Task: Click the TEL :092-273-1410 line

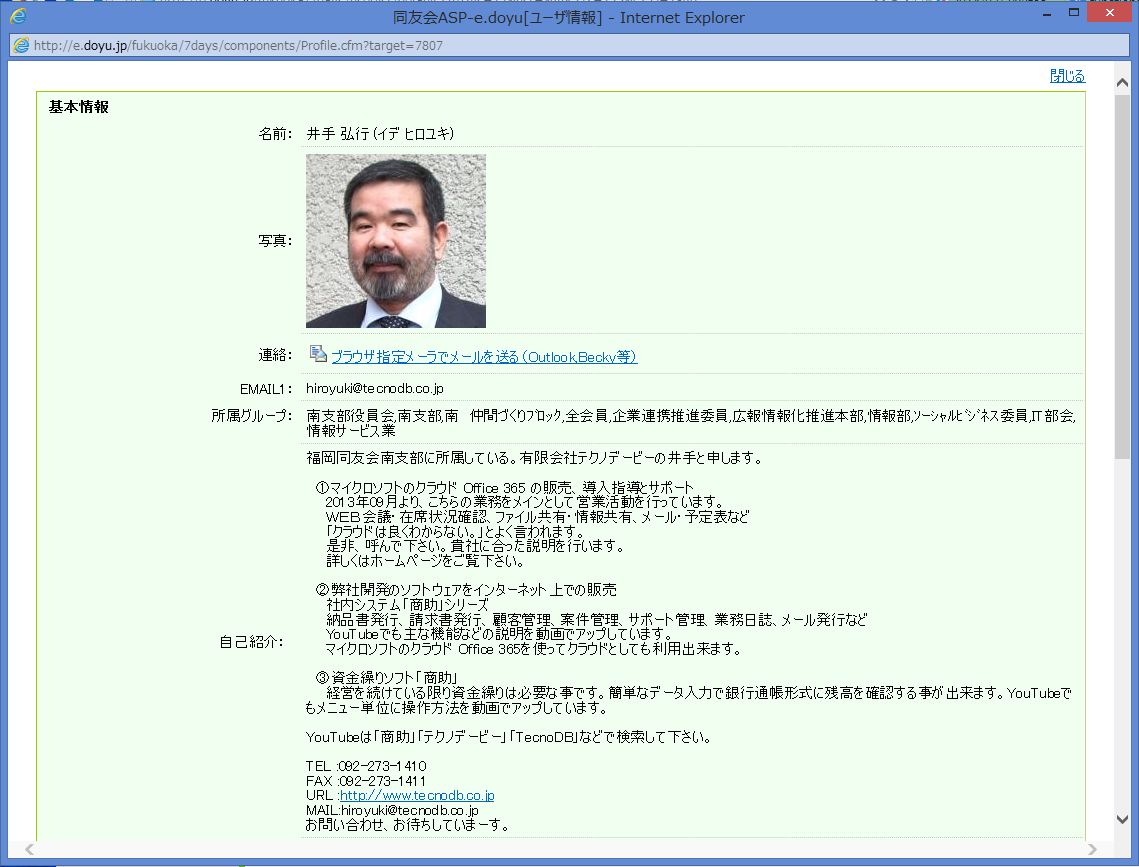Action: pos(366,766)
